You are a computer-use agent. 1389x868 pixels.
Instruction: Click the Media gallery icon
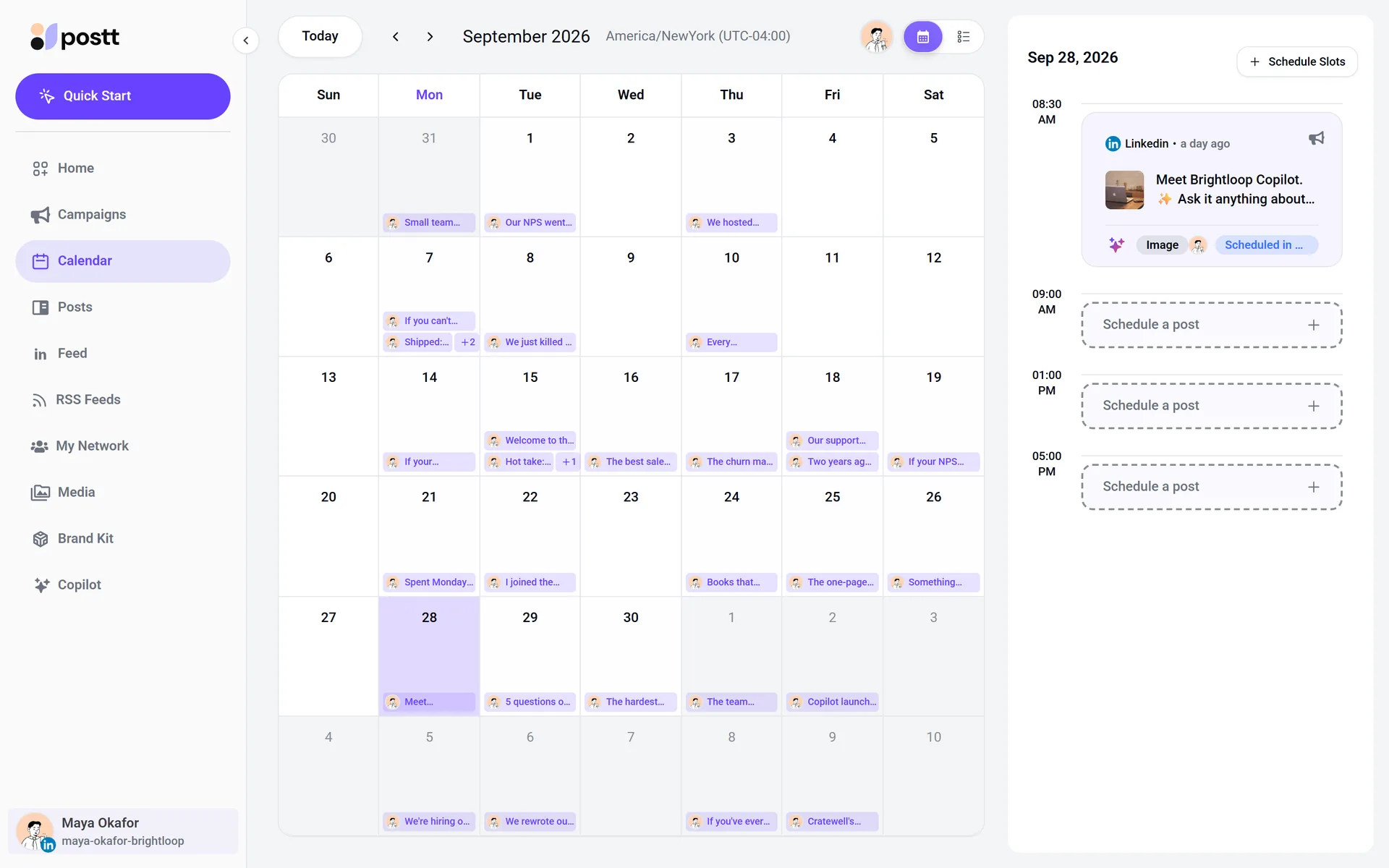click(40, 493)
